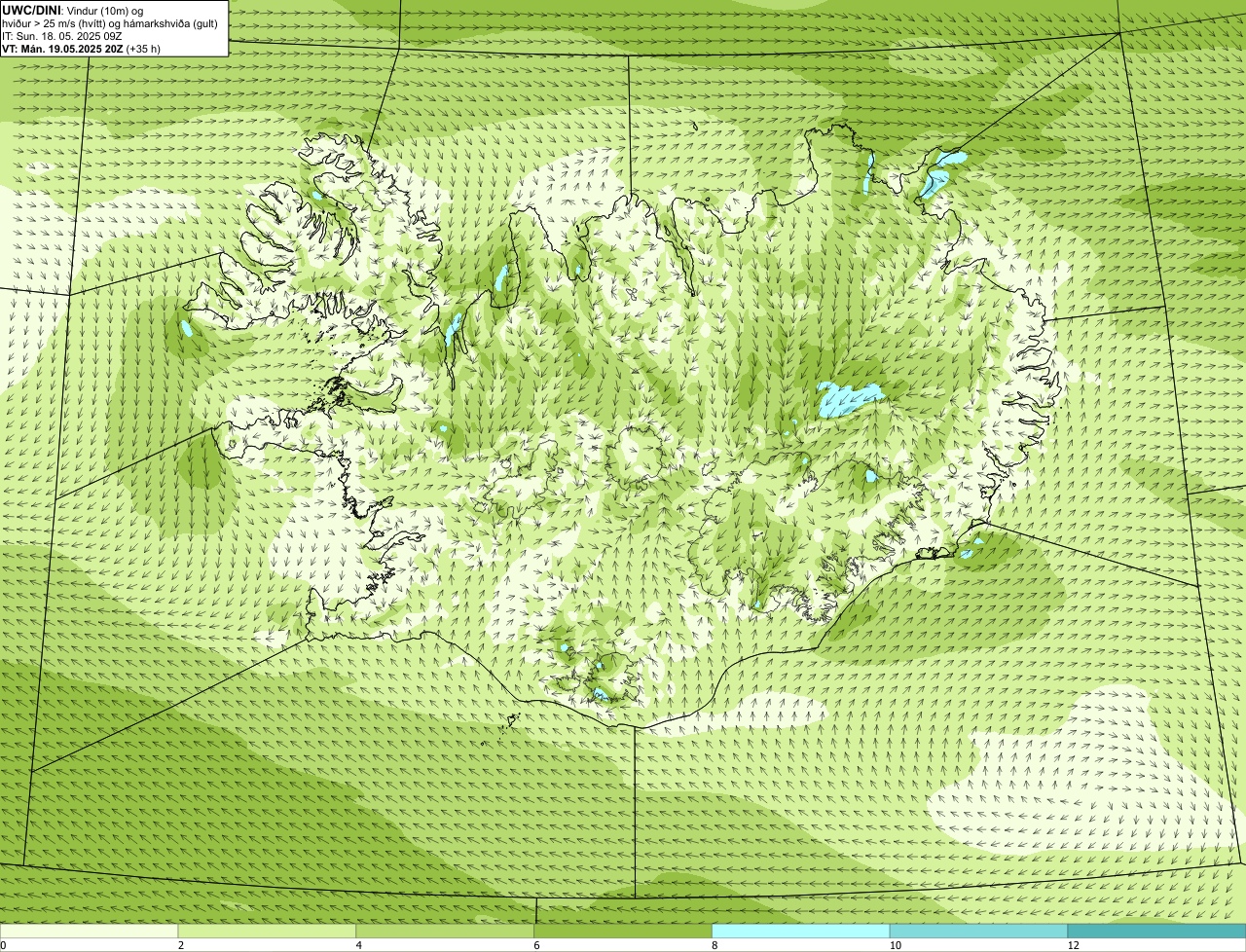Click the medium green 4–6 color scale segment

[446, 932]
